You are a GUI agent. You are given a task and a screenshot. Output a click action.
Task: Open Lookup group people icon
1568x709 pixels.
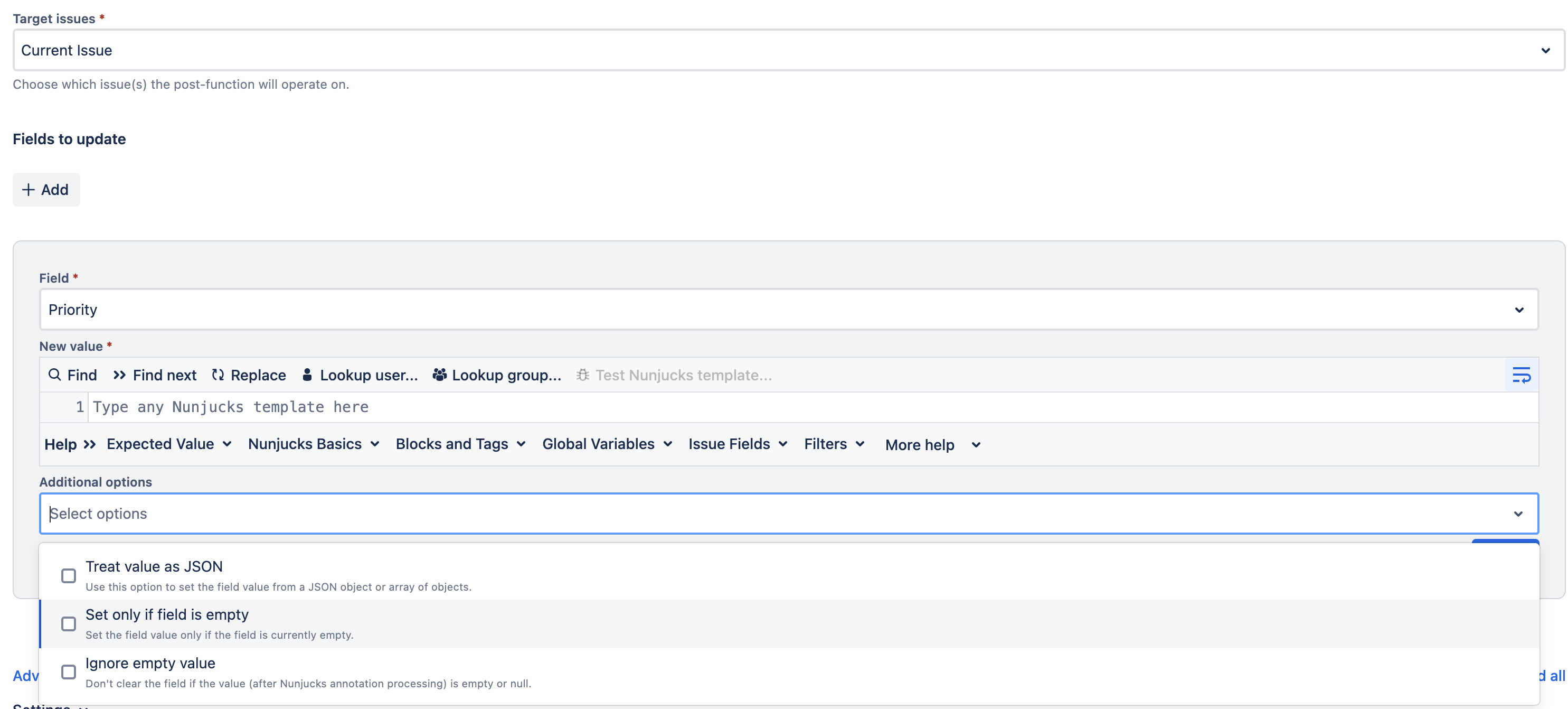[439, 375]
